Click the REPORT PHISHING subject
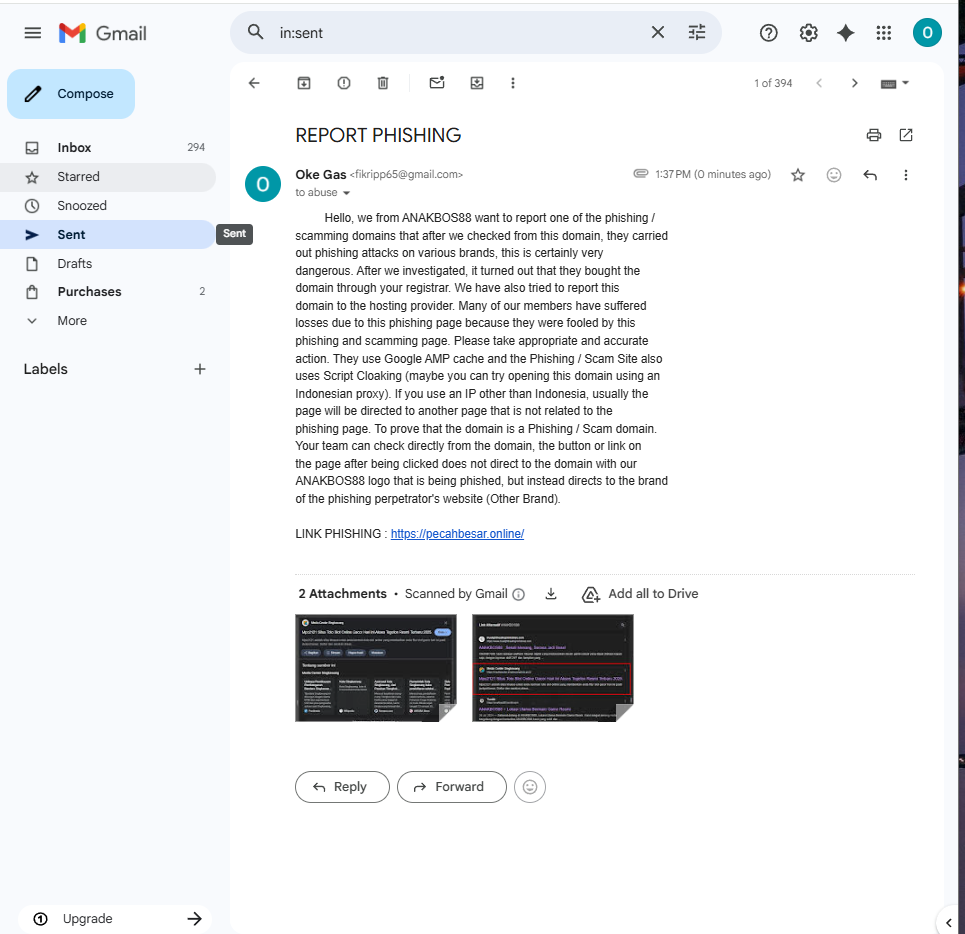This screenshot has height=934, width=965. point(378,135)
